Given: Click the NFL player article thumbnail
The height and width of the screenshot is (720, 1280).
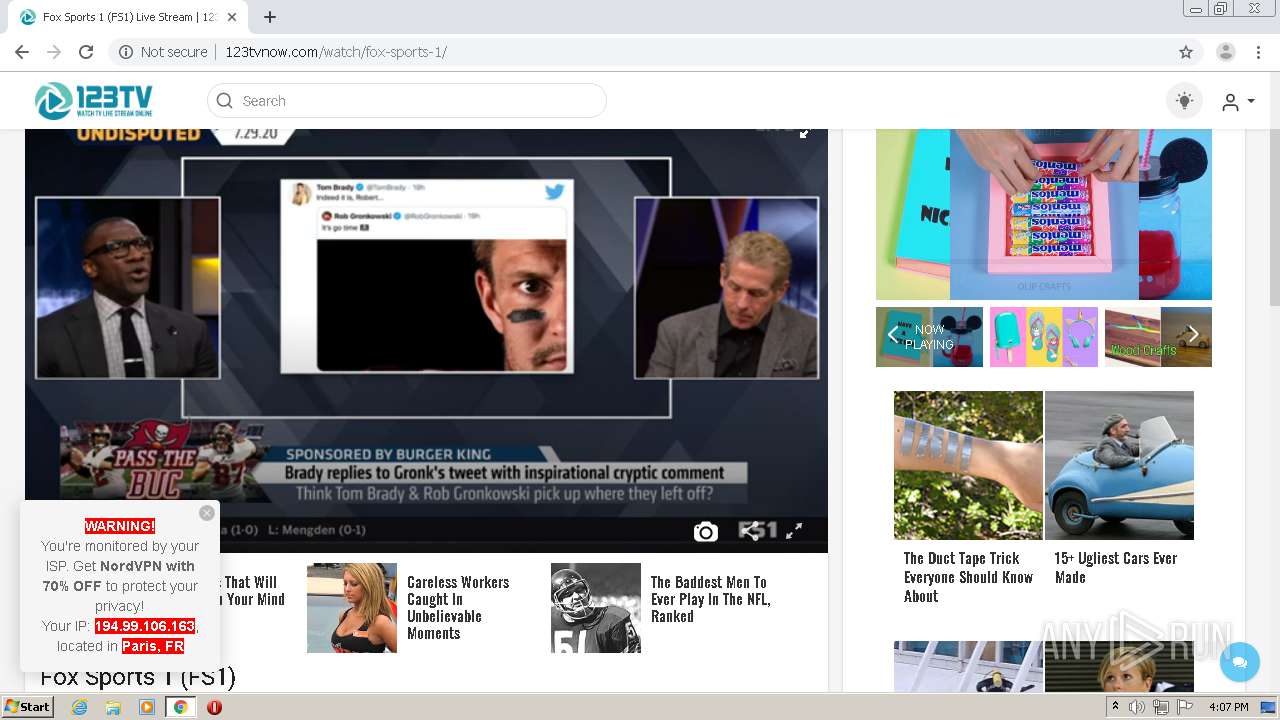Looking at the screenshot, I should (x=596, y=608).
